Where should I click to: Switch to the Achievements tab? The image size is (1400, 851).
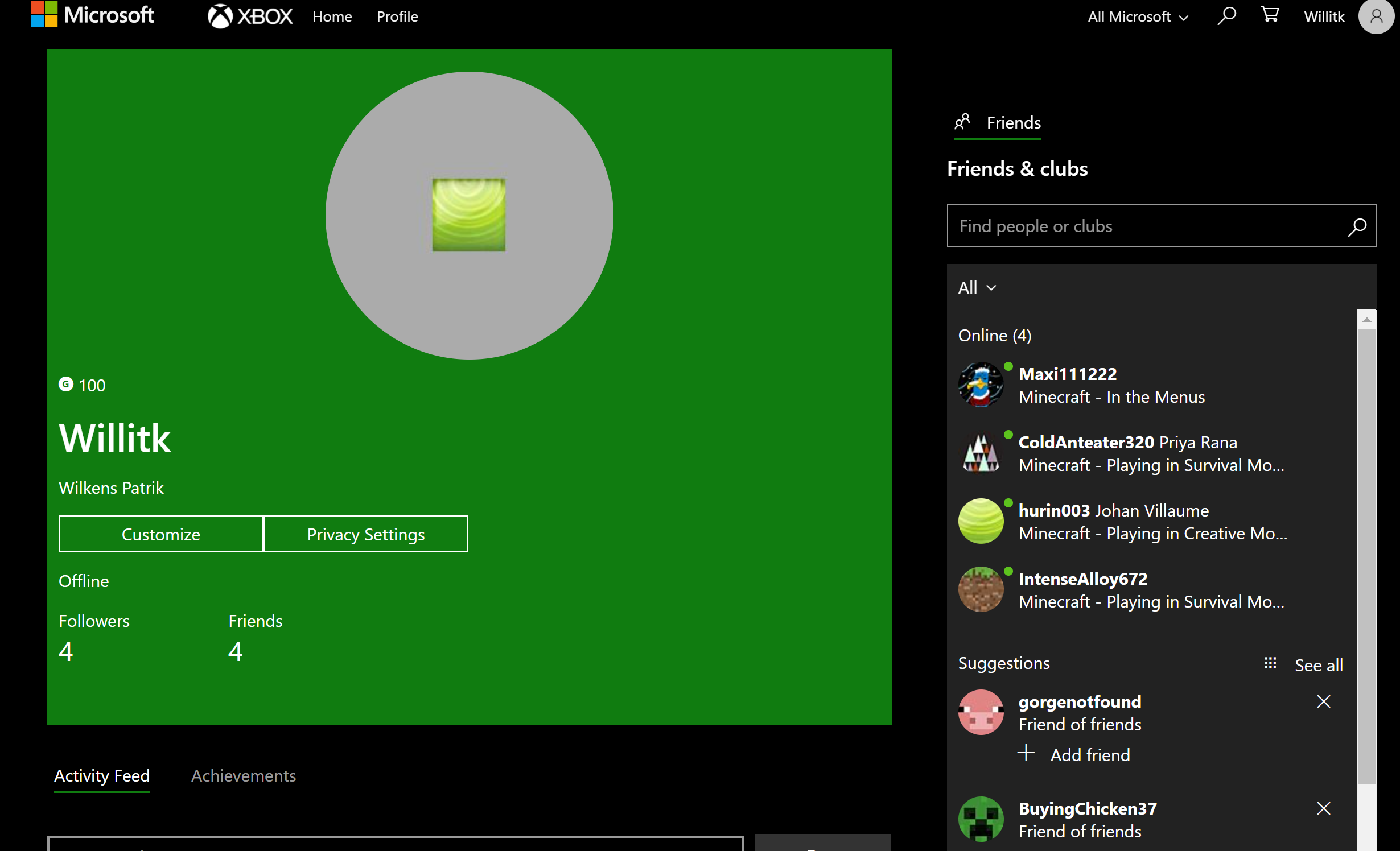[x=243, y=776]
